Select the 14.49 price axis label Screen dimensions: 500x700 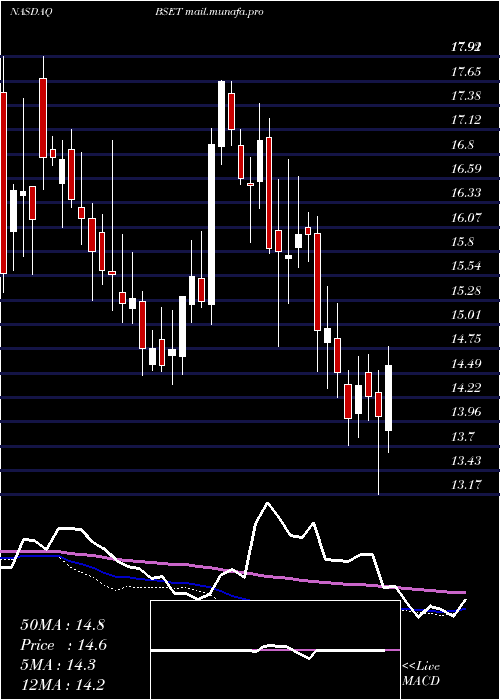click(x=466, y=363)
